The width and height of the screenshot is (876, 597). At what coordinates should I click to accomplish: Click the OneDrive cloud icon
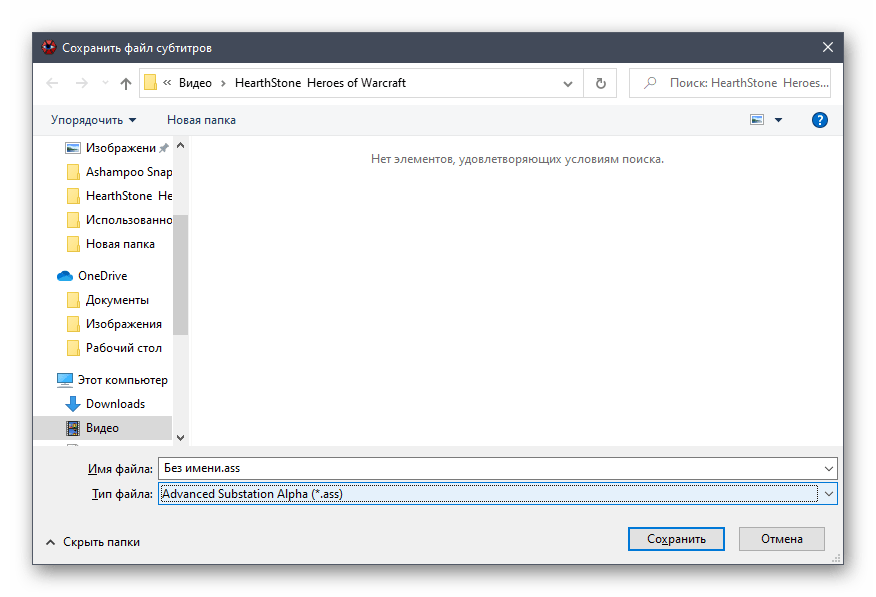65,276
